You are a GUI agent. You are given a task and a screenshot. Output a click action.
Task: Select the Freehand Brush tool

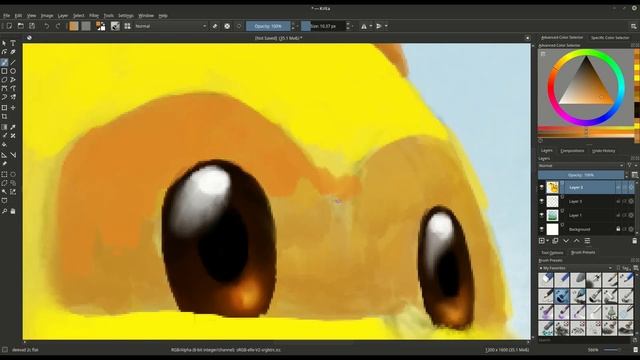click(x=4, y=62)
